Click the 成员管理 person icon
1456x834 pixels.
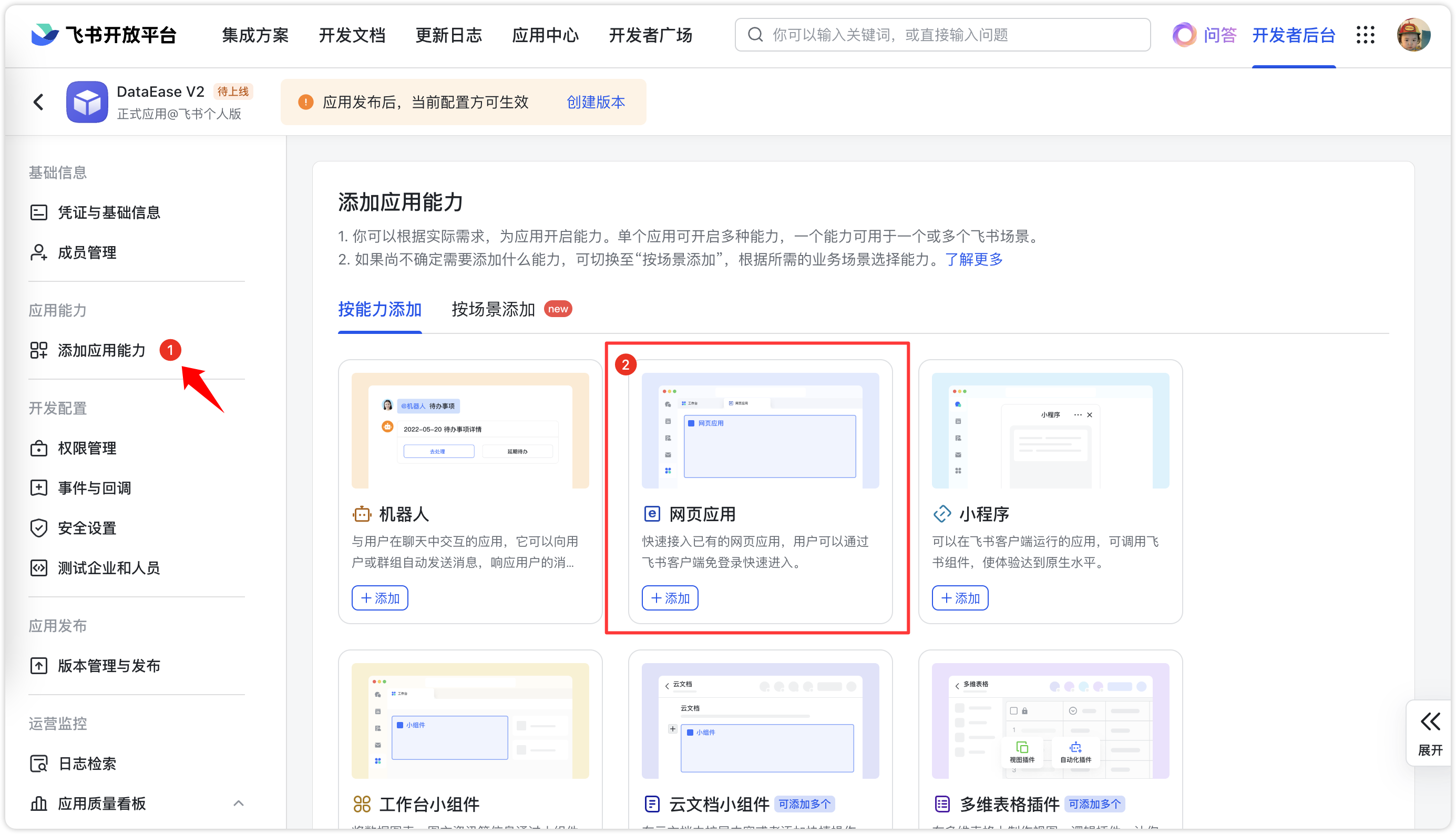38,252
